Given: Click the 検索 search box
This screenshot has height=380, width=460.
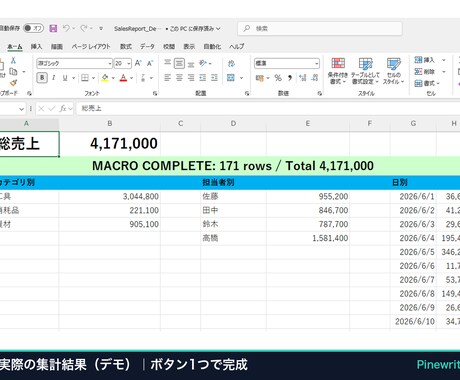Looking at the screenshot, I should tap(320, 29).
